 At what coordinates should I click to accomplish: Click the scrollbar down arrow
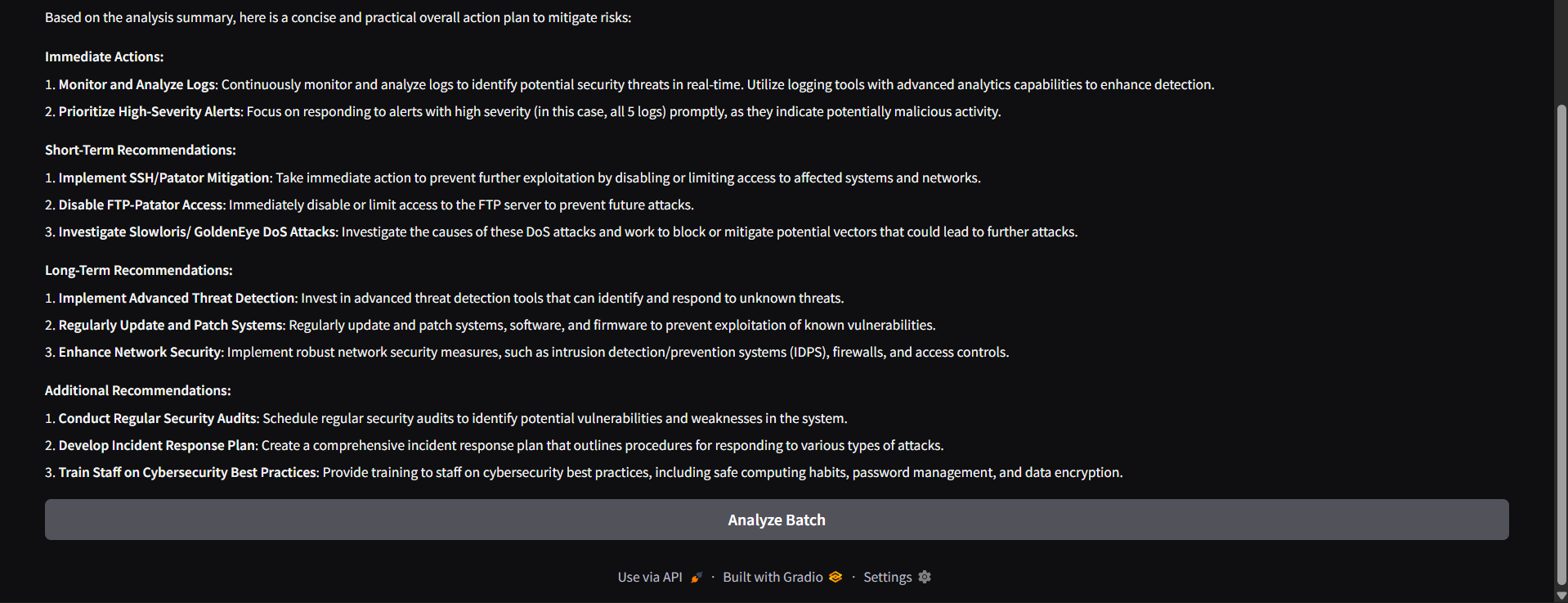pos(1561,596)
